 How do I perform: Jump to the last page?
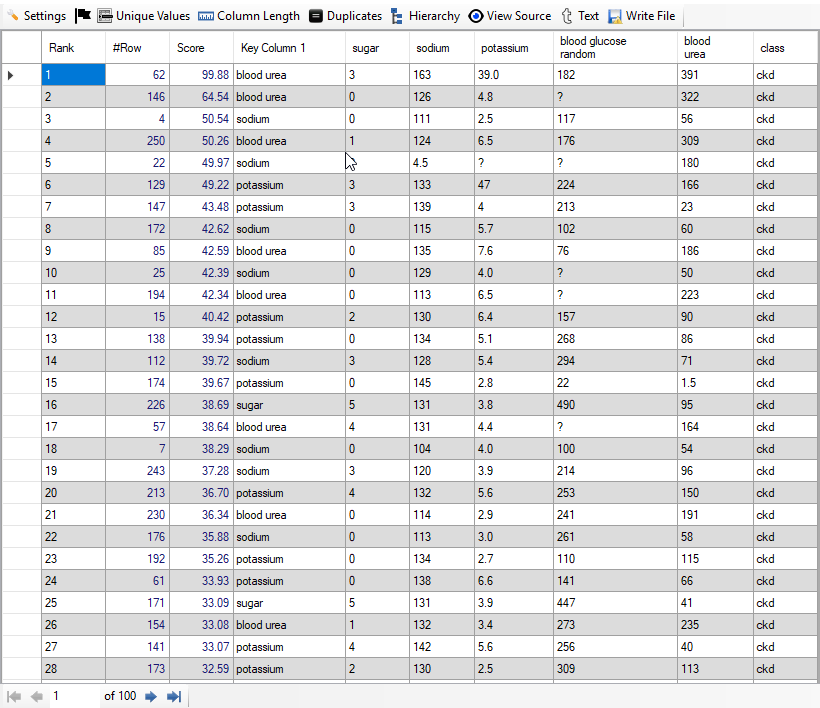173,696
